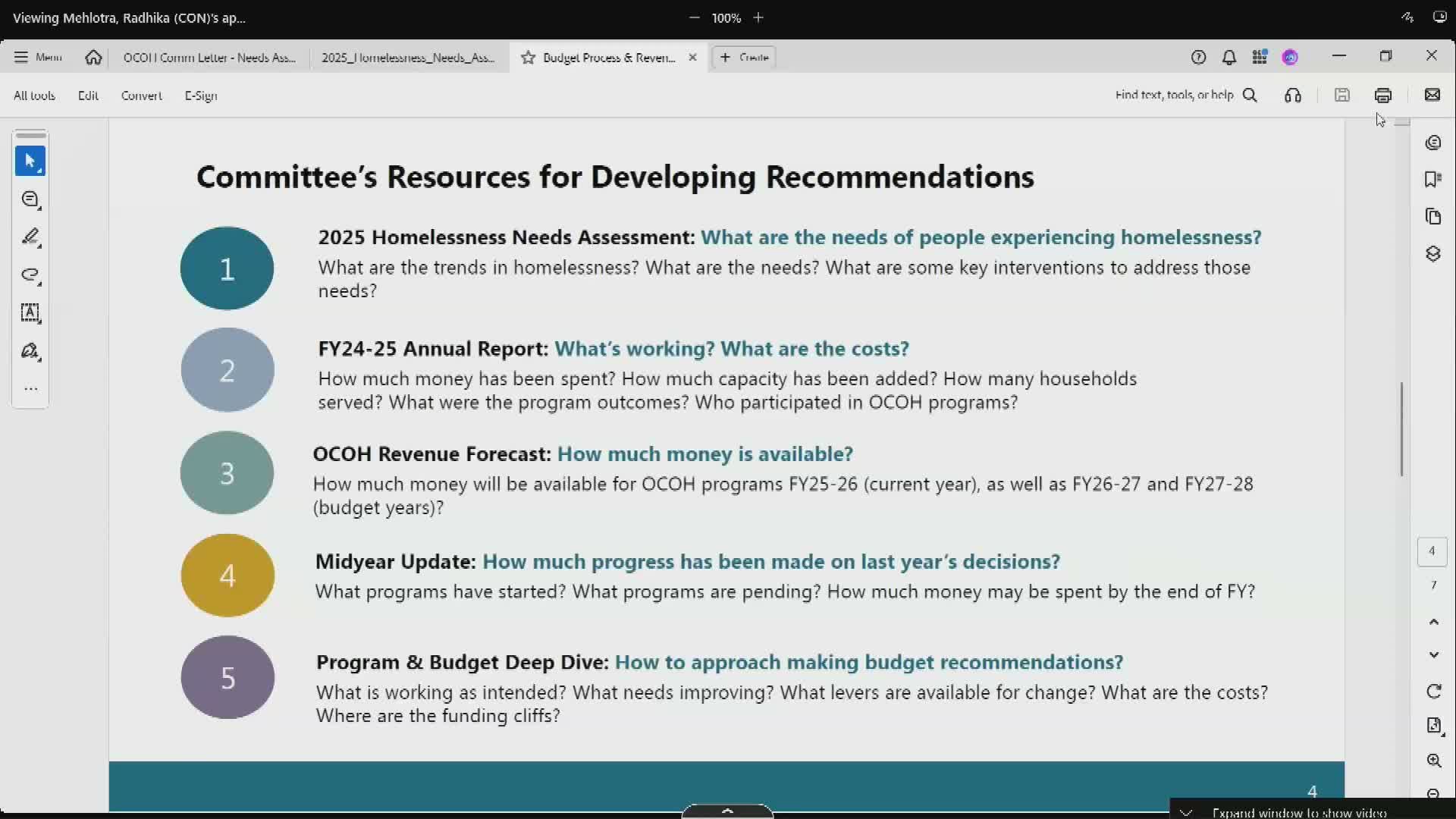Screen dimensions: 1456x819
Task: Select the arrow selection tool
Action: [x=30, y=161]
